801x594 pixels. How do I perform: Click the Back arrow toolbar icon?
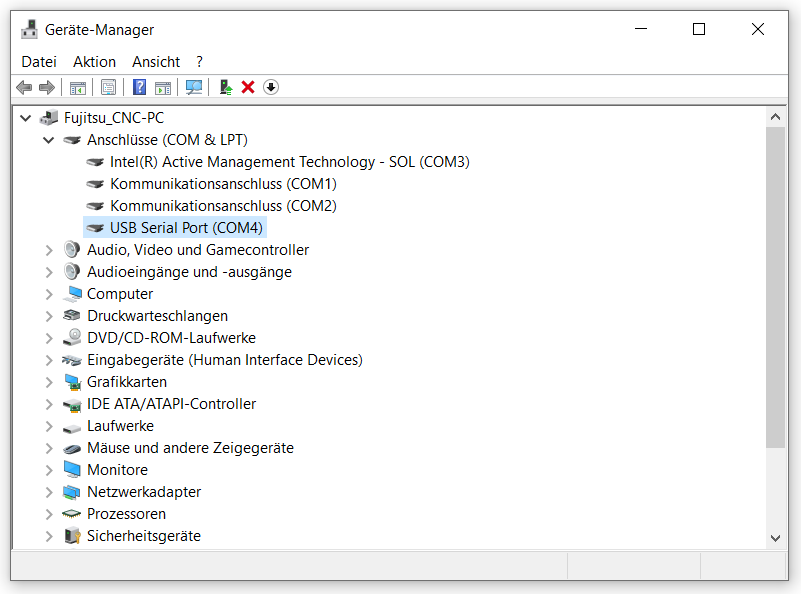[x=24, y=87]
